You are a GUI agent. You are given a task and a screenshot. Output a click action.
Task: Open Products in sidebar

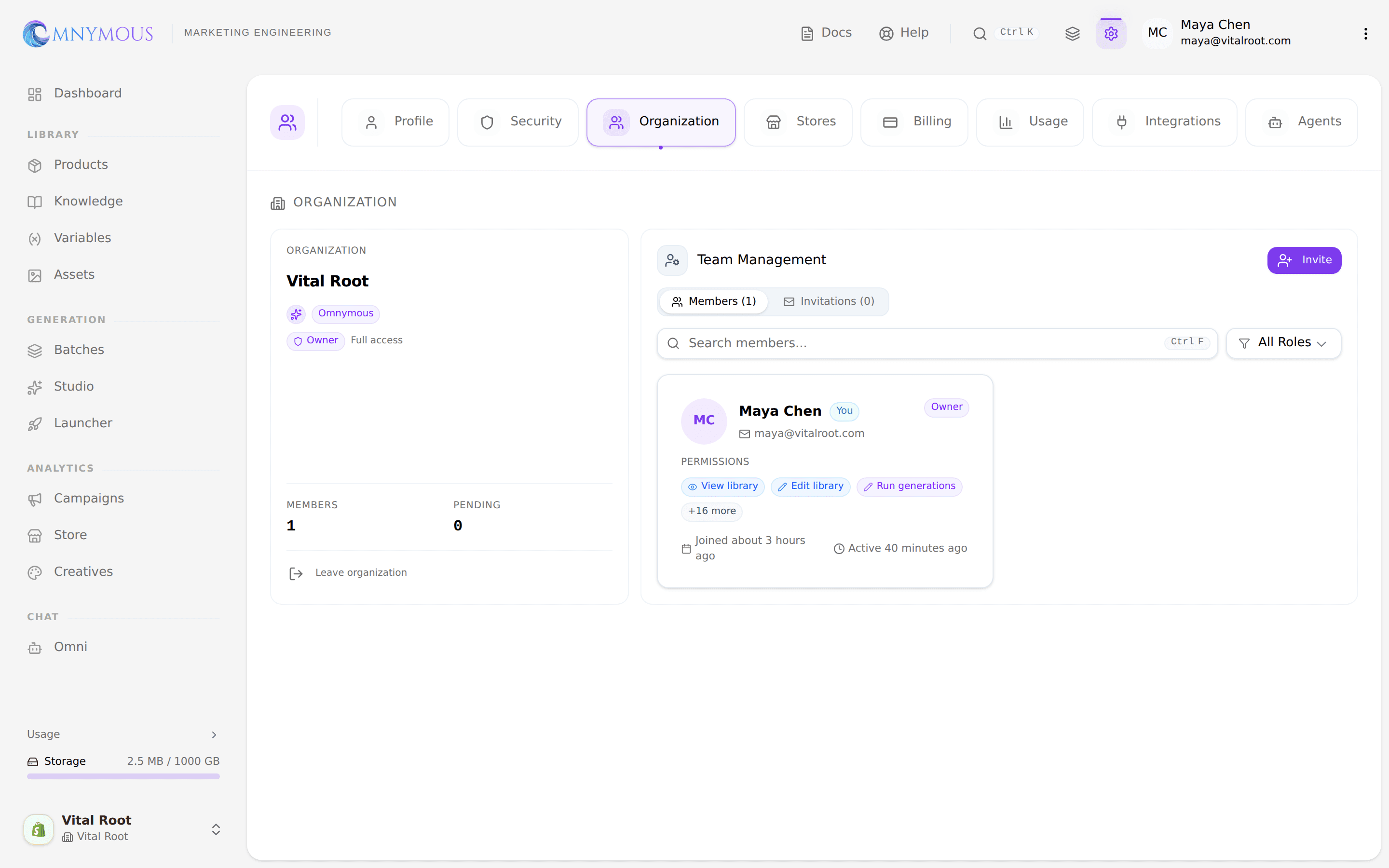tap(123, 165)
